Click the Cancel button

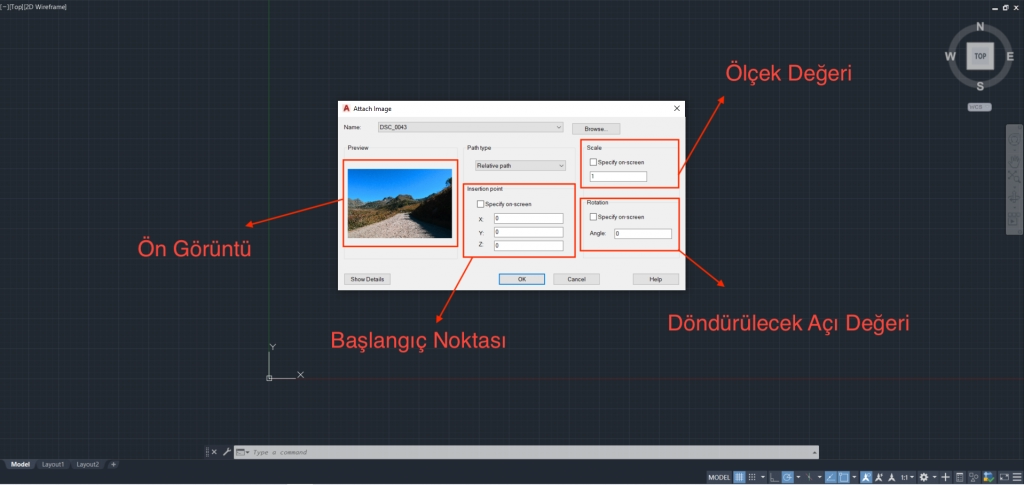click(576, 279)
